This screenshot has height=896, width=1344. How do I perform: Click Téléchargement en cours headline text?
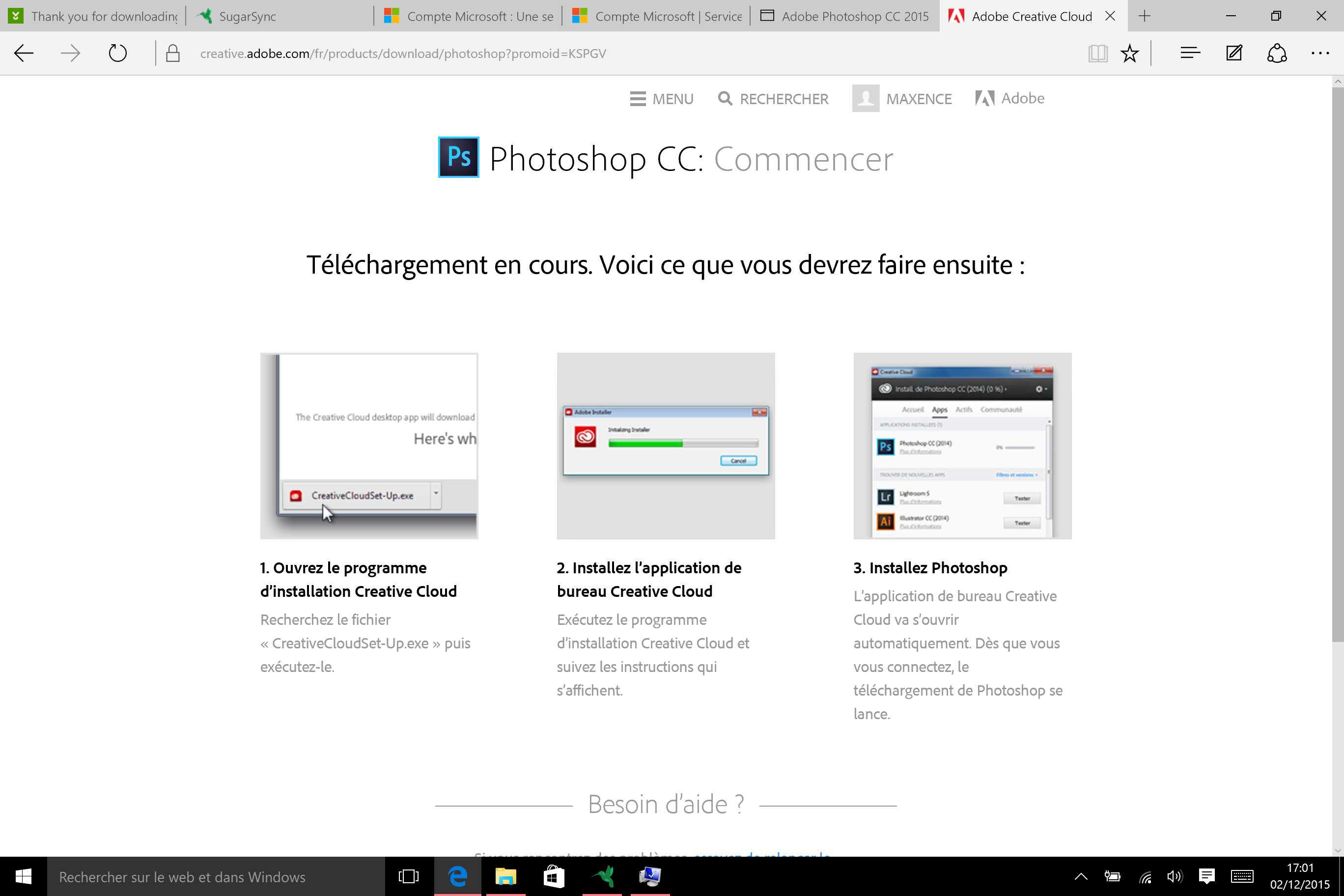tap(666, 265)
